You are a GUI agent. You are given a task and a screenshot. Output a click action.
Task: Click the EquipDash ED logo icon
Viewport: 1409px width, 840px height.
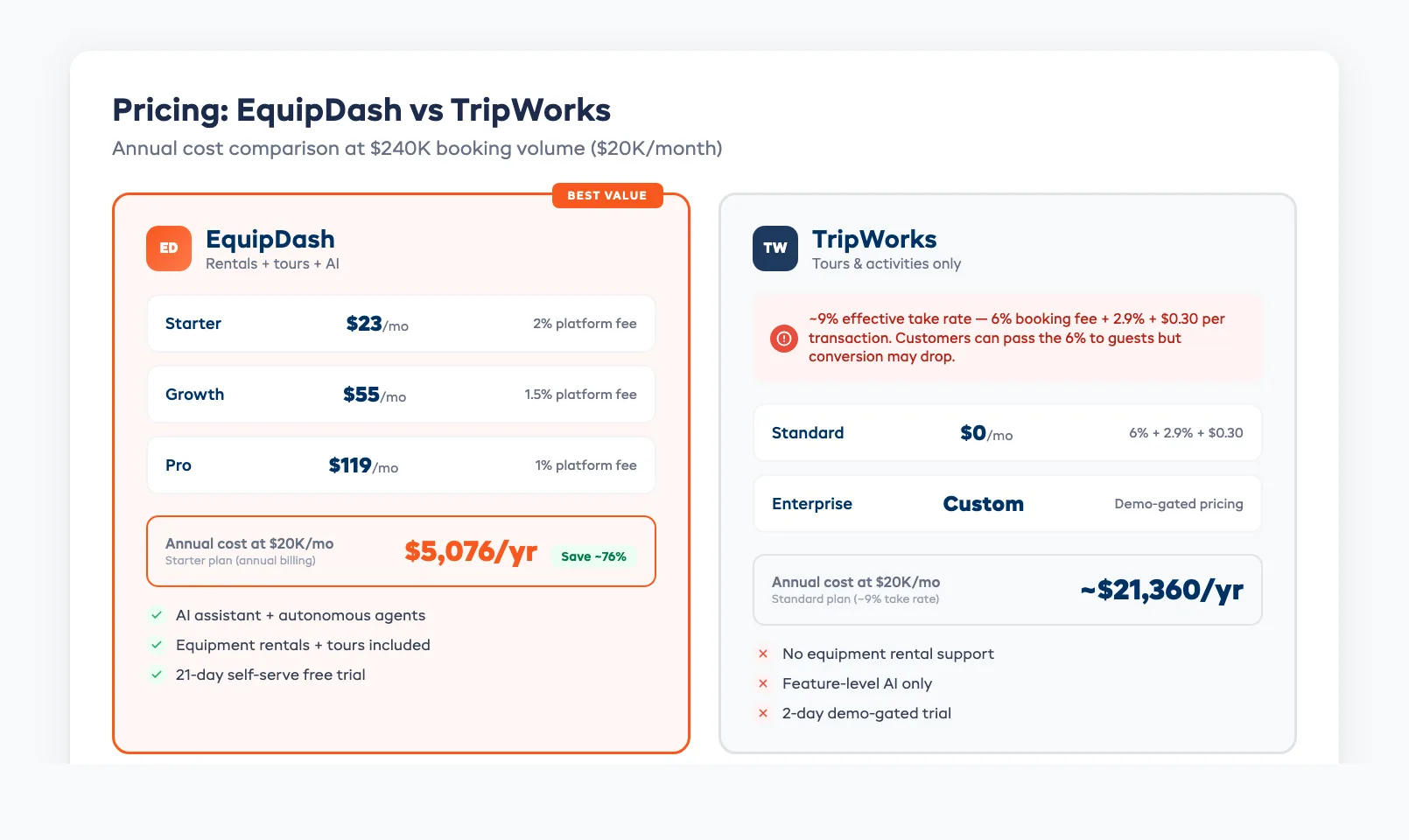pyautogui.click(x=168, y=248)
